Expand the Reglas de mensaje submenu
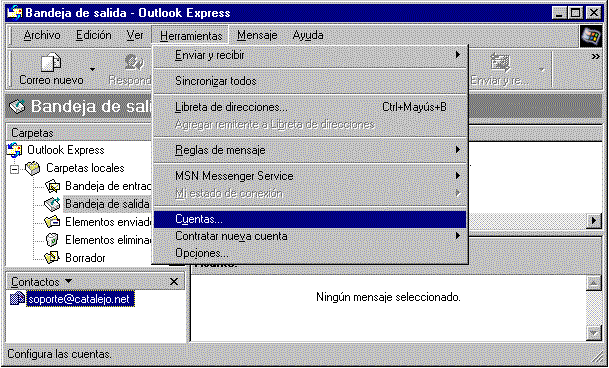 (310, 150)
